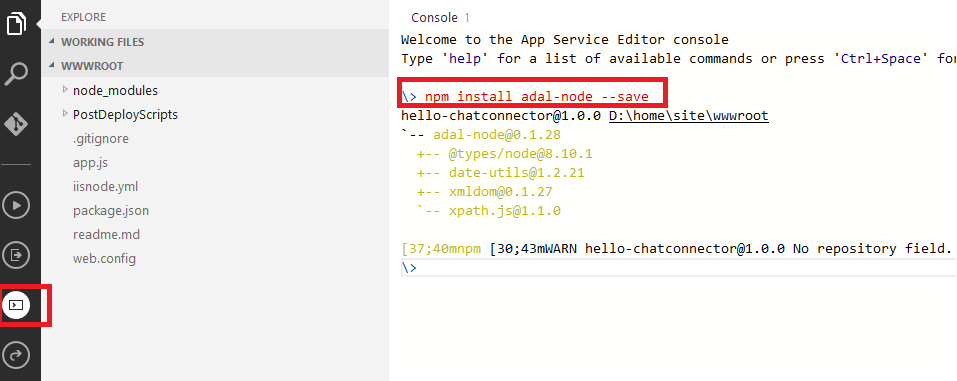
Task: Expand the node_modules folder arrow
Action: coord(65,90)
